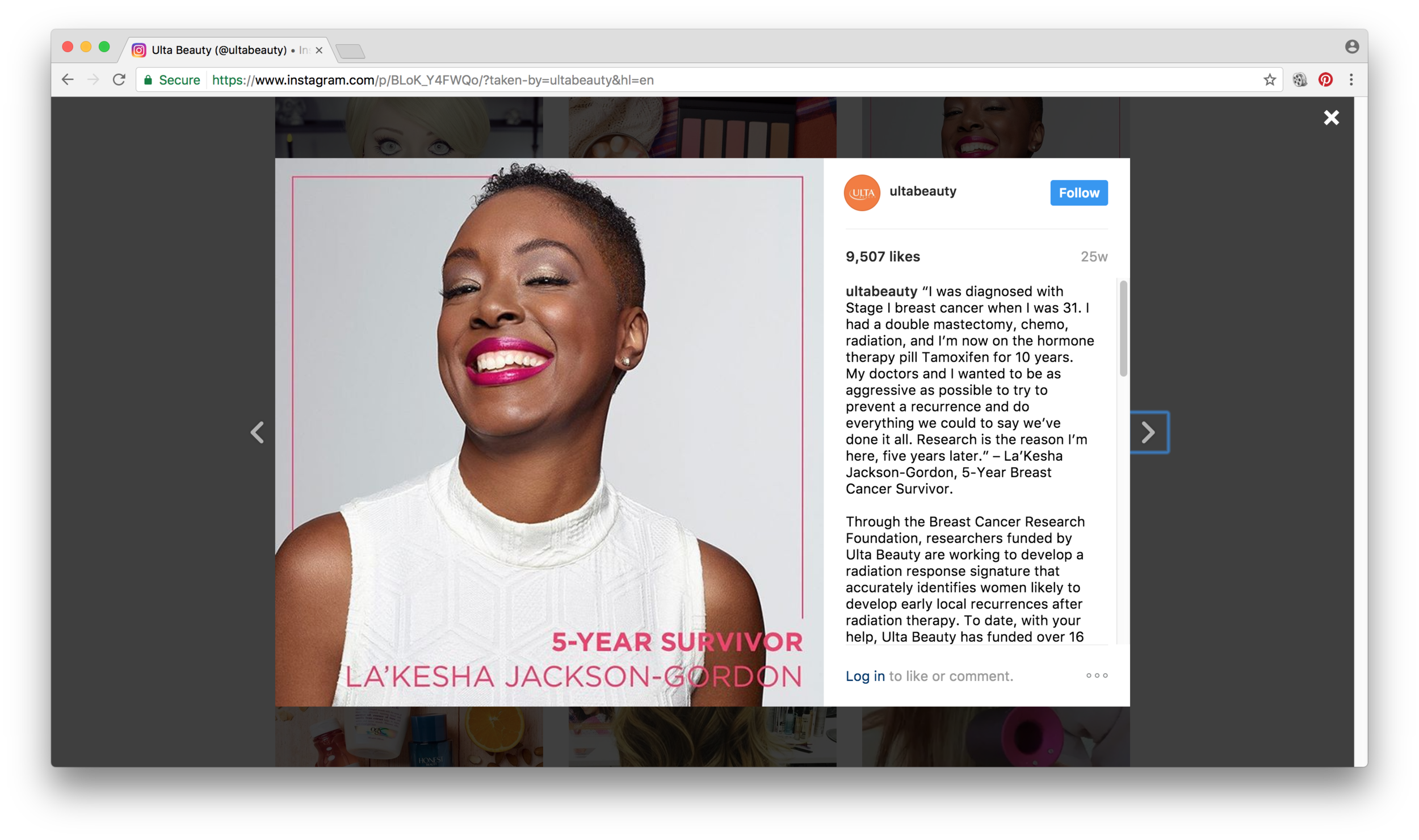Image resolution: width=1419 pixels, height=840 pixels.
Task: Open ultabeauty username in post header
Action: point(922,191)
